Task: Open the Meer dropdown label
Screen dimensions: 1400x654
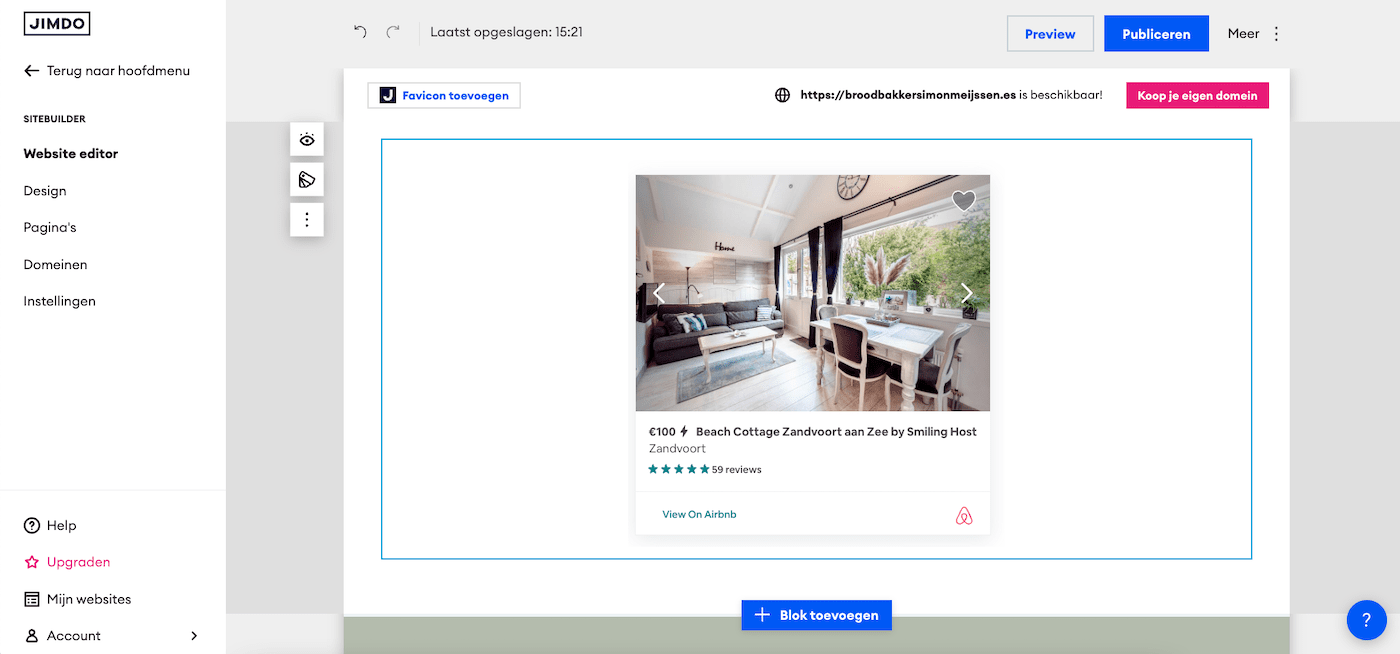Action: pyautogui.click(x=1243, y=34)
